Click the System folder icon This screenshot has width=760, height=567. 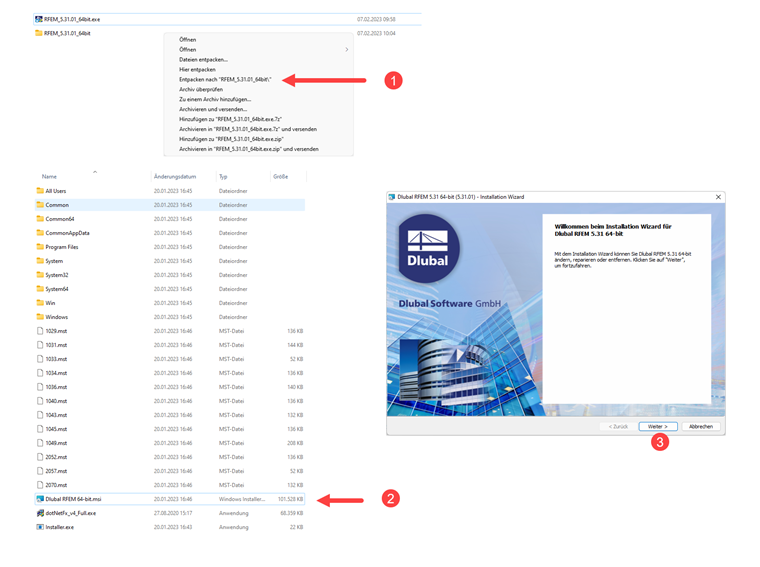tap(40, 261)
